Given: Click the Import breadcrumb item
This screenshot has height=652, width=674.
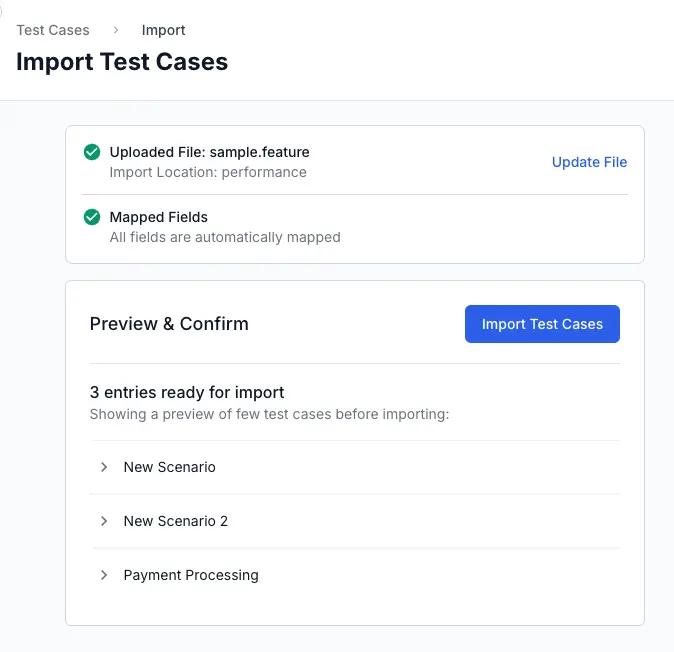Looking at the screenshot, I should tap(163, 30).
